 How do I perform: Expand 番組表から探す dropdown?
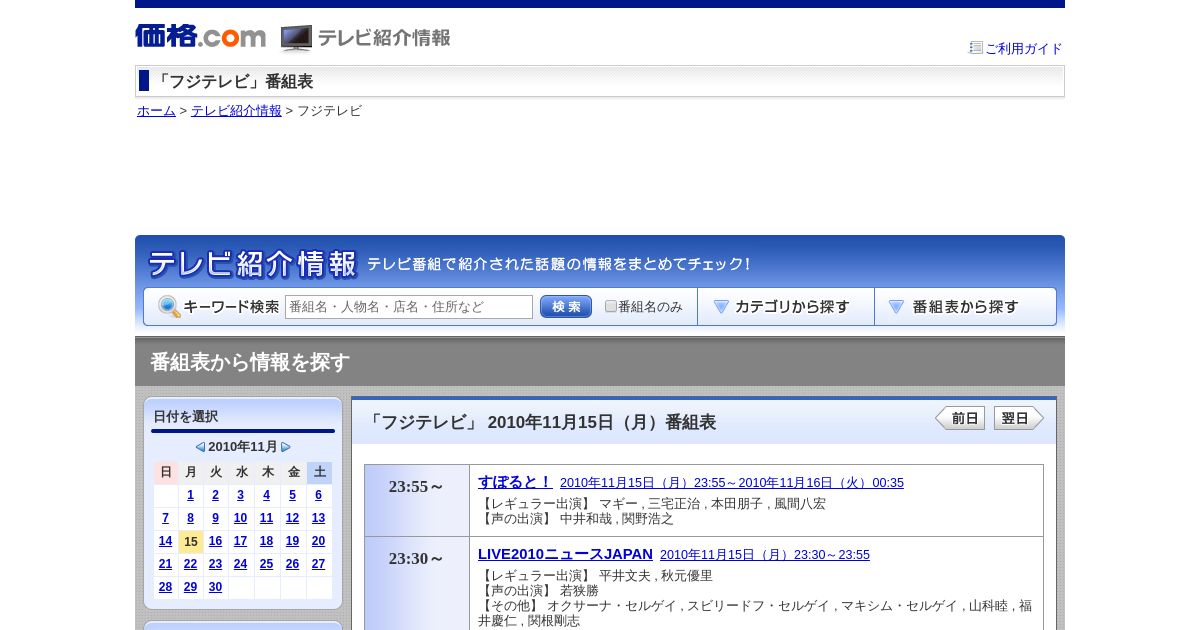coord(965,307)
